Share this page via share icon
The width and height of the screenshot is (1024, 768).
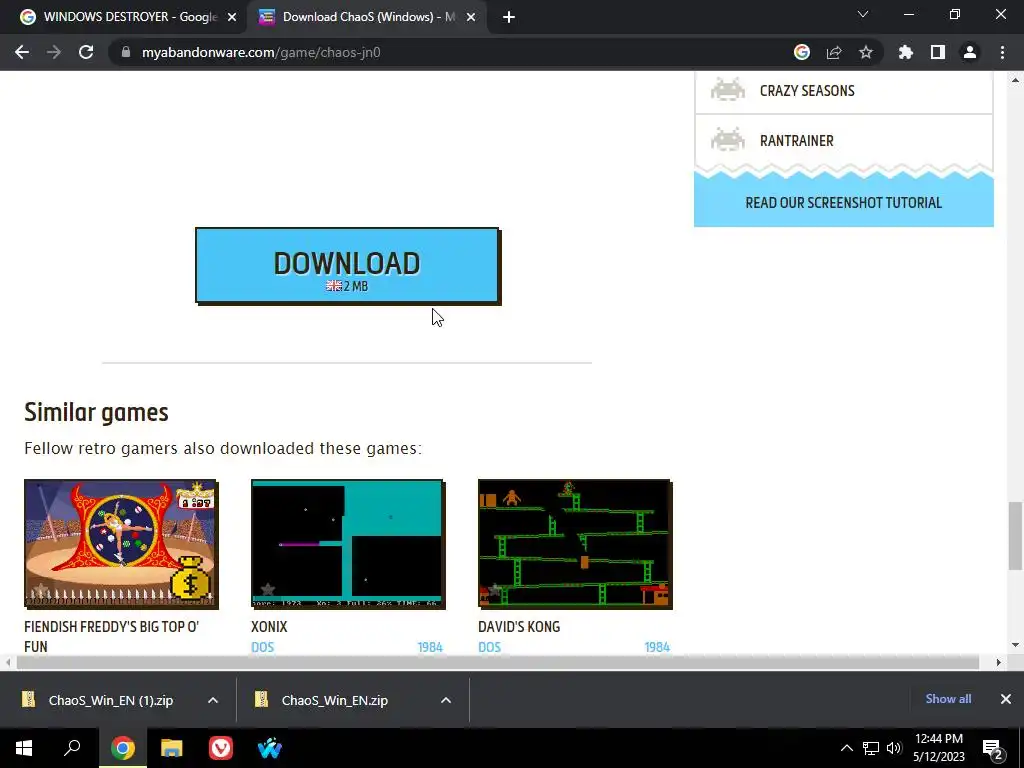click(834, 52)
